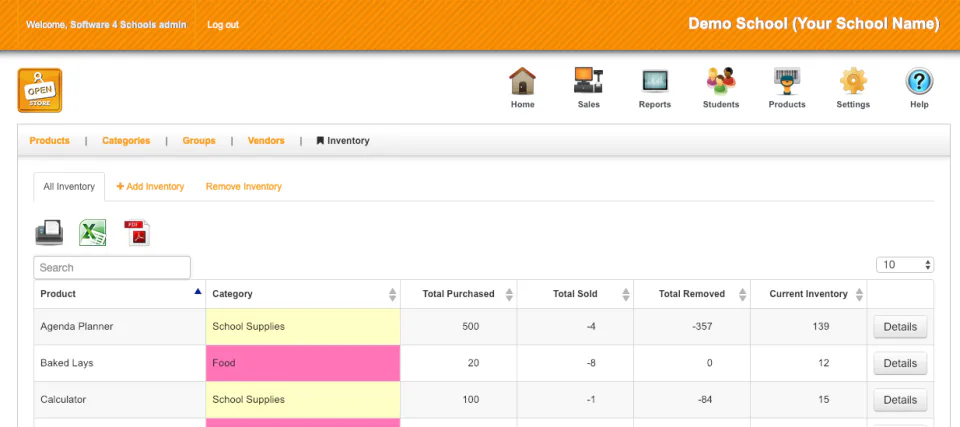Open the Add Inventory tab
The height and width of the screenshot is (427, 960).
click(150, 186)
